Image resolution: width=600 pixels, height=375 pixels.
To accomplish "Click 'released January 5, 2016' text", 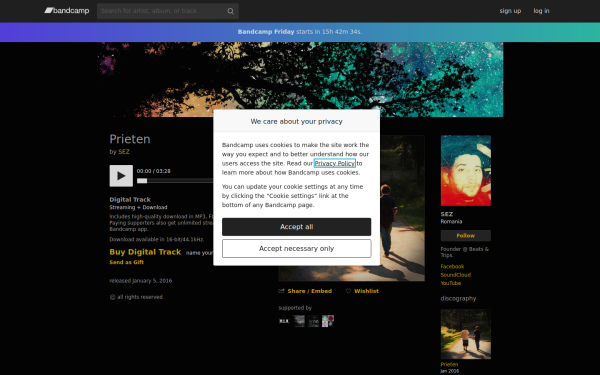I will [141, 281].
